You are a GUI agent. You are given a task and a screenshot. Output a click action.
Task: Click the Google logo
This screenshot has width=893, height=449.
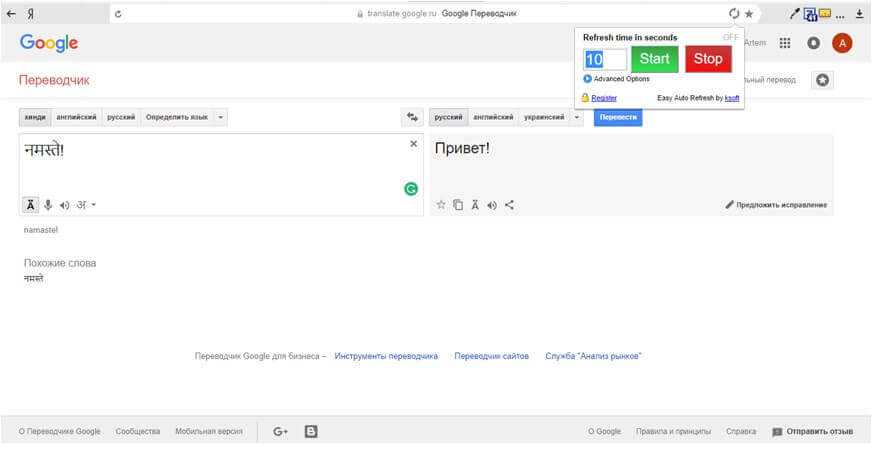pos(49,43)
